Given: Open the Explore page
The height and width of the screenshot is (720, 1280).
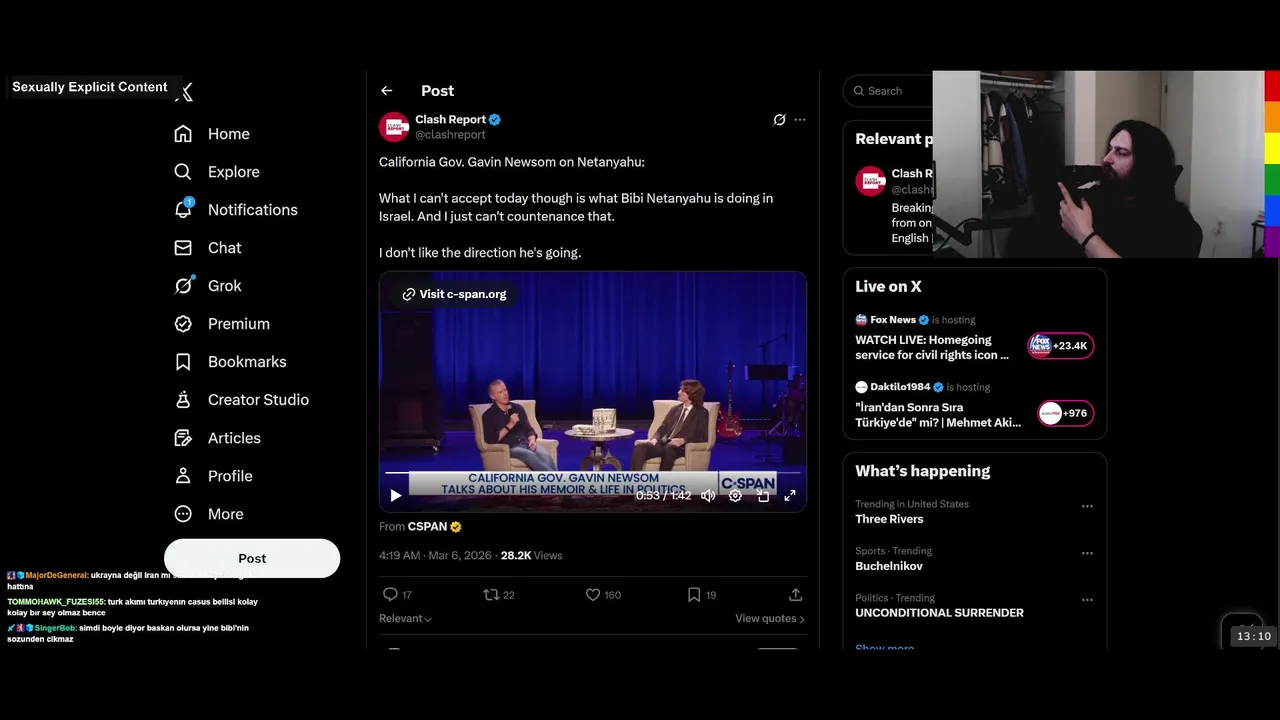Looking at the screenshot, I should point(217,172).
